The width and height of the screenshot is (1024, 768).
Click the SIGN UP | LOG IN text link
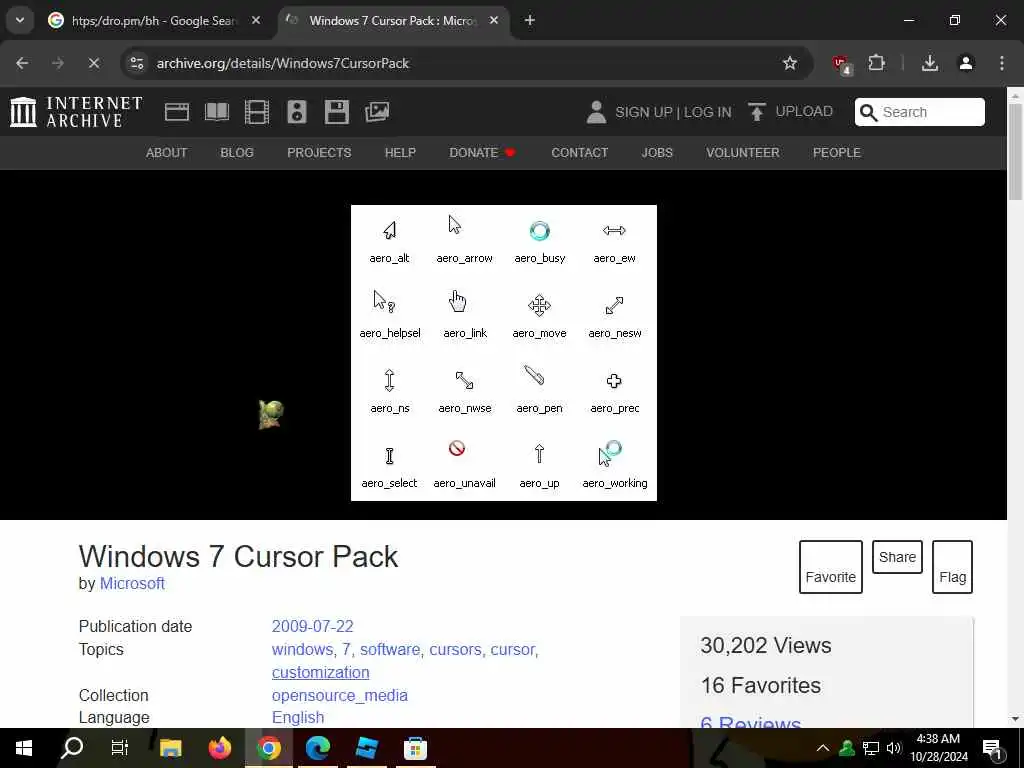[673, 112]
